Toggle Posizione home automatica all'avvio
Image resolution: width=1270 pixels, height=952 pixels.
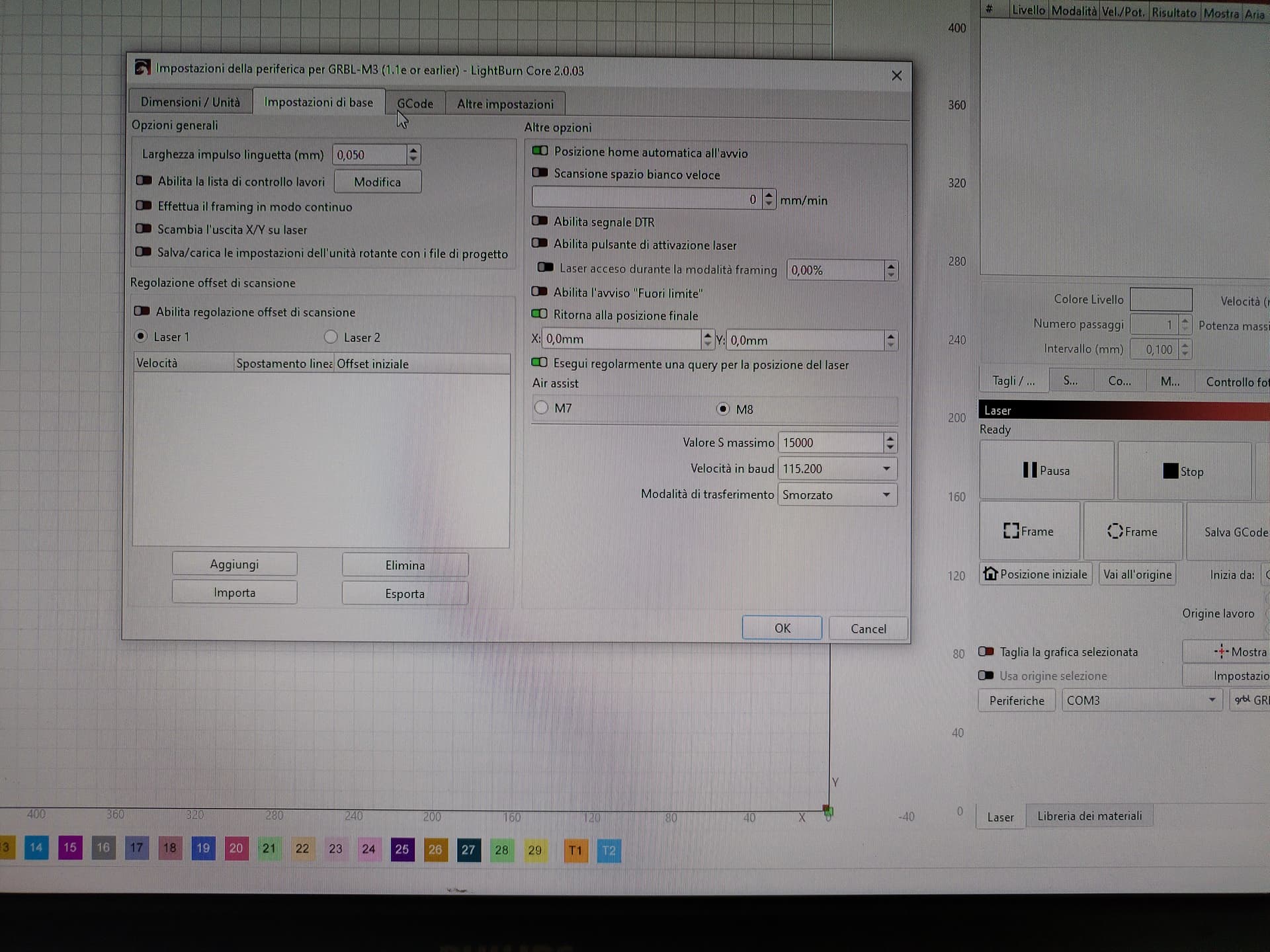pos(540,151)
